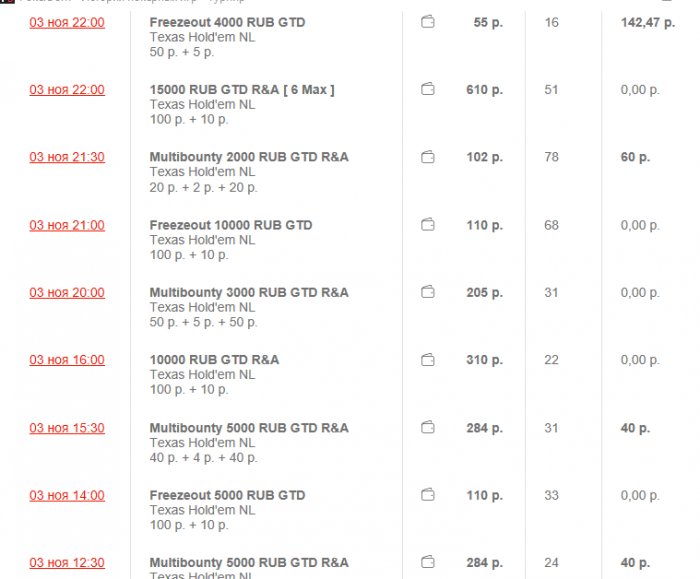
Task: Open the 03 ноя 16:00 tournament link
Action: 66,360
